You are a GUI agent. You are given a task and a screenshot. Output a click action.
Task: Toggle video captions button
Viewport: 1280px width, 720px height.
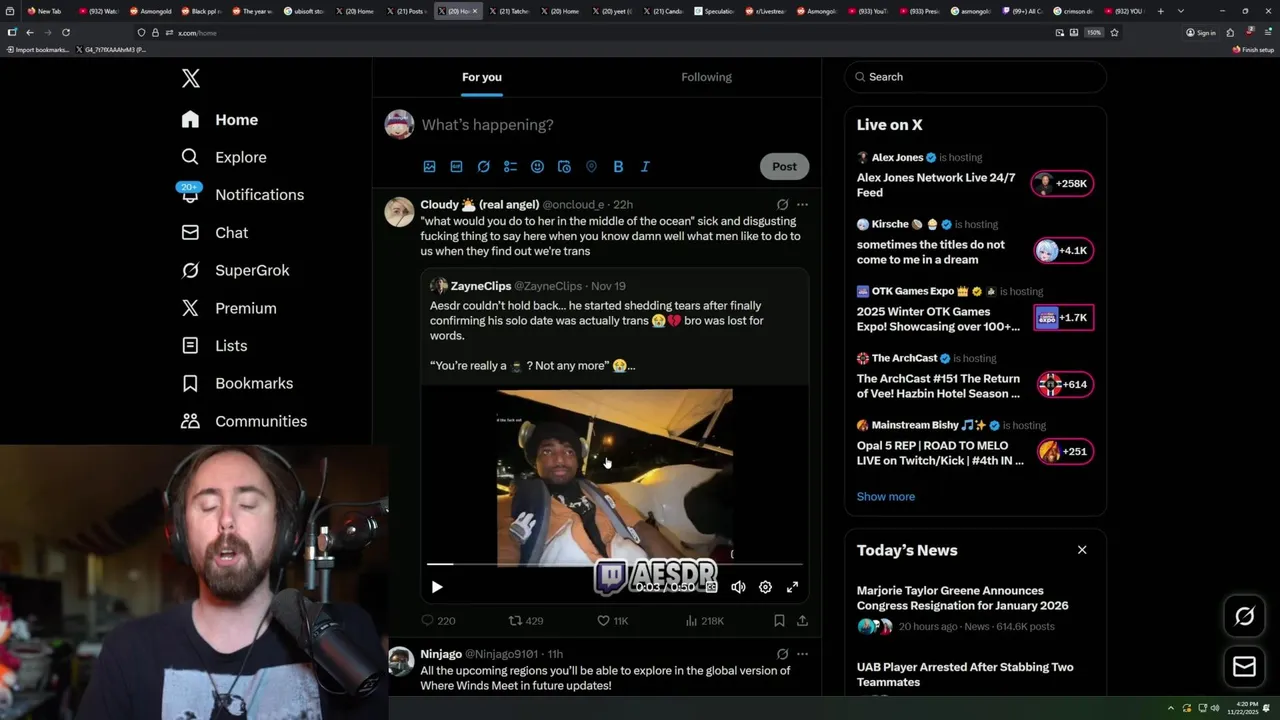pos(711,587)
